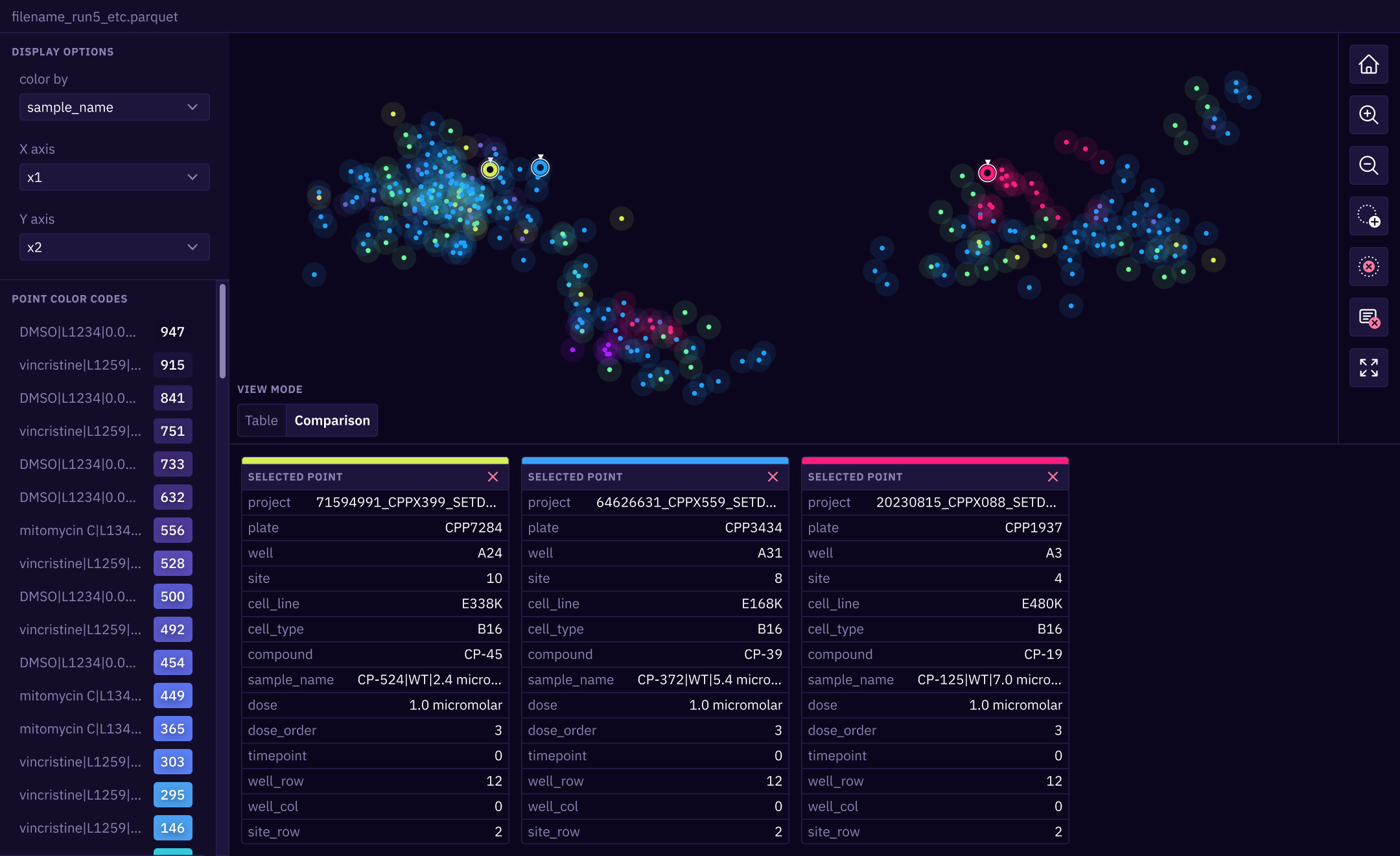Open the color by sample_name dropdown
Viewport: 1400px width, 856px height.
[114, 107]
